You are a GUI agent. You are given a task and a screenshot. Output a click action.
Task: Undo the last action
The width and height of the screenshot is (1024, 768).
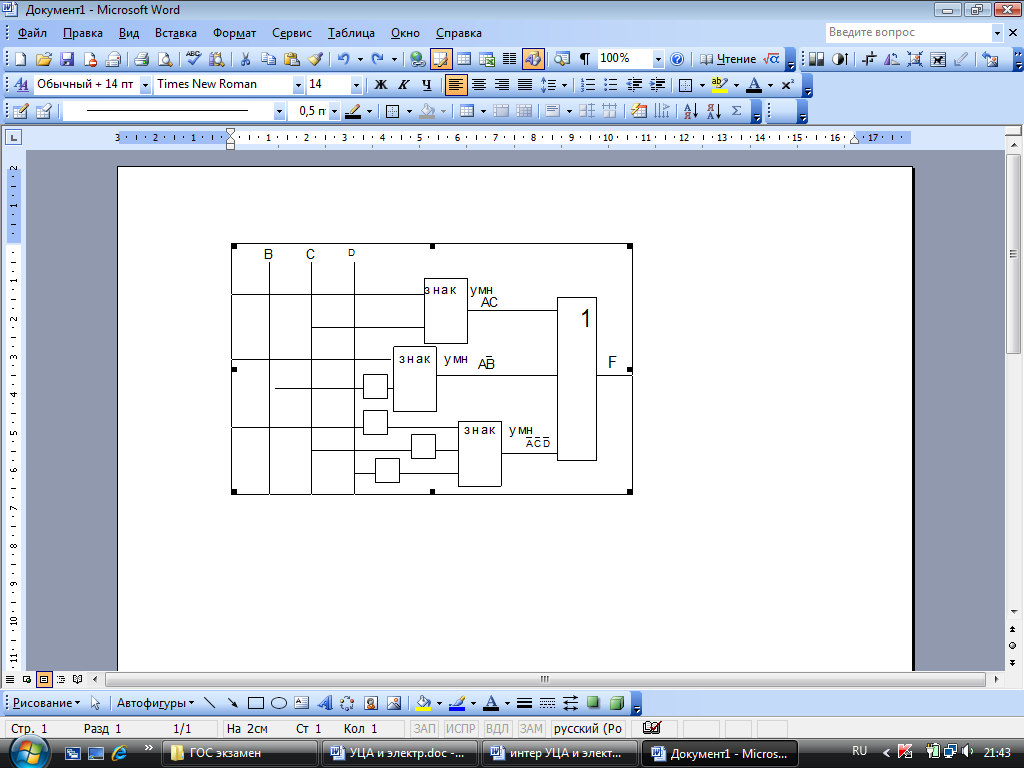[344, 59]
